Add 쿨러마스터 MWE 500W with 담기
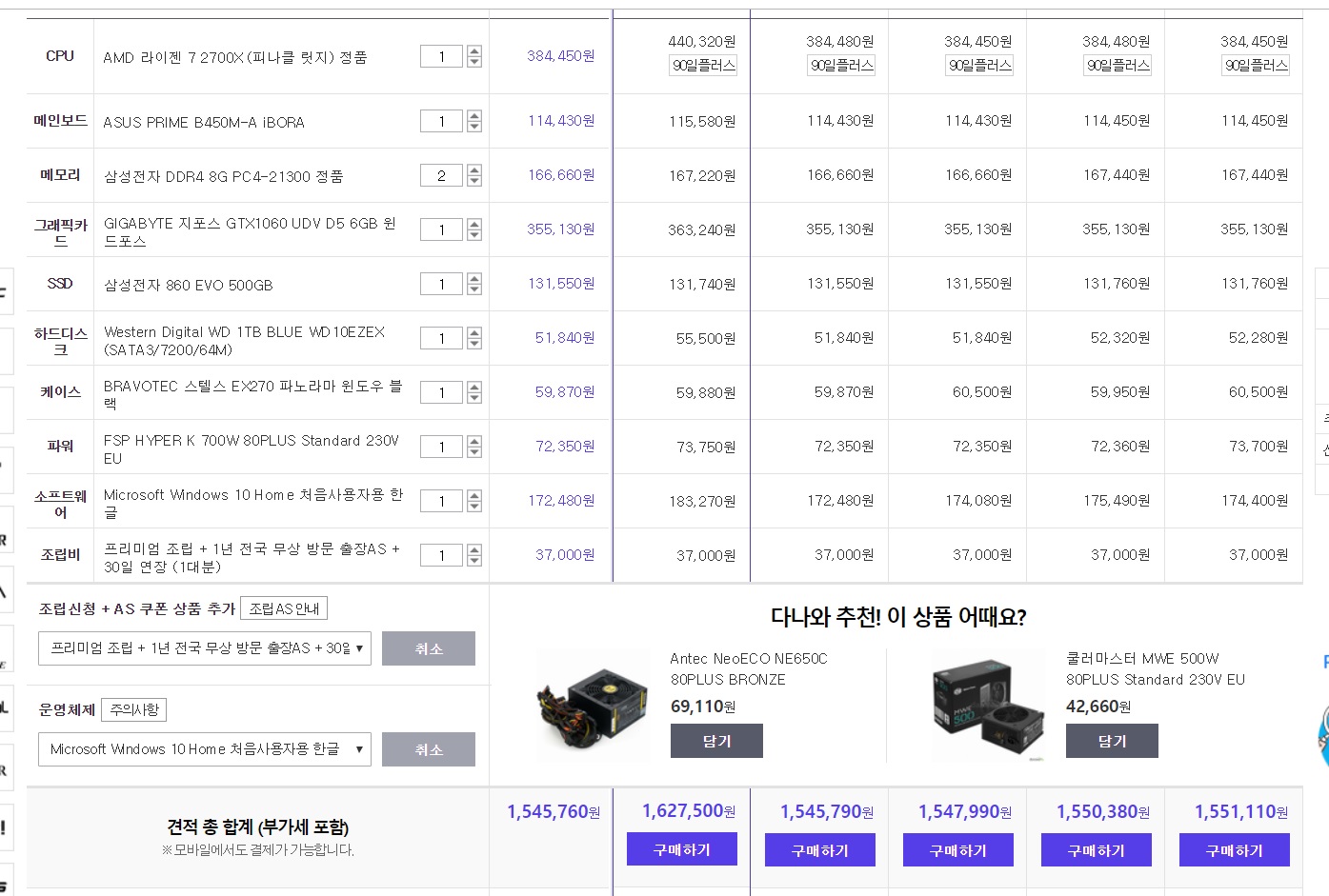Viewport: 1329px width, 896px height. coord(1112,741)
